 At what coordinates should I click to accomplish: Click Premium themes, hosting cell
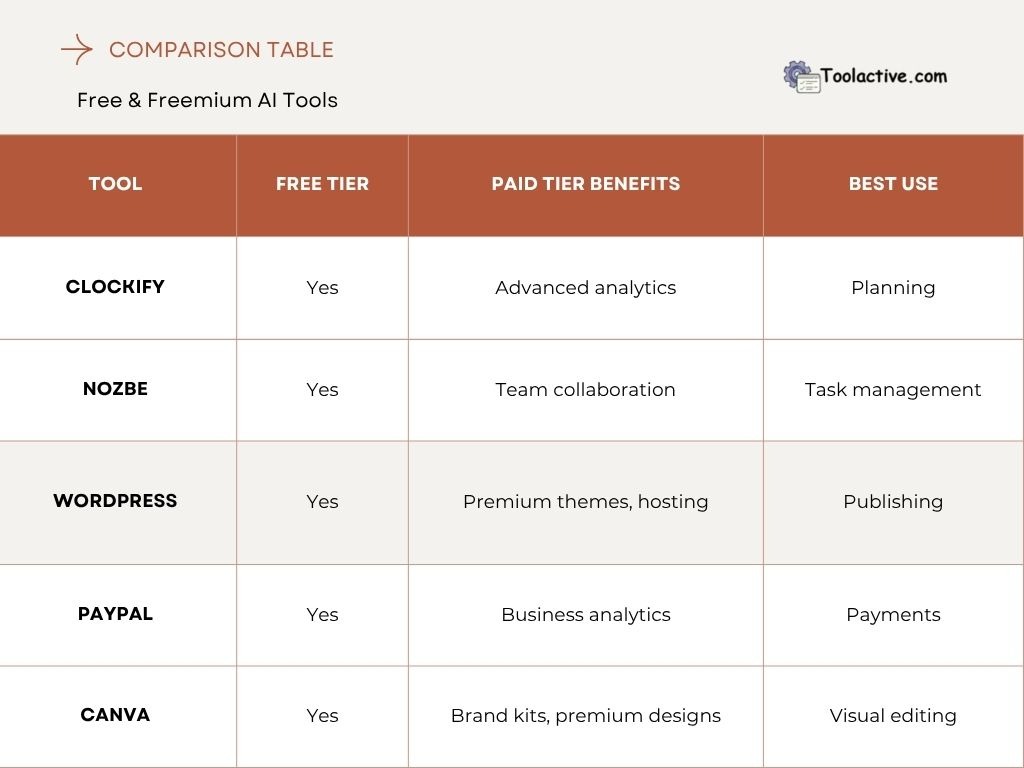(x=585, y=502)
